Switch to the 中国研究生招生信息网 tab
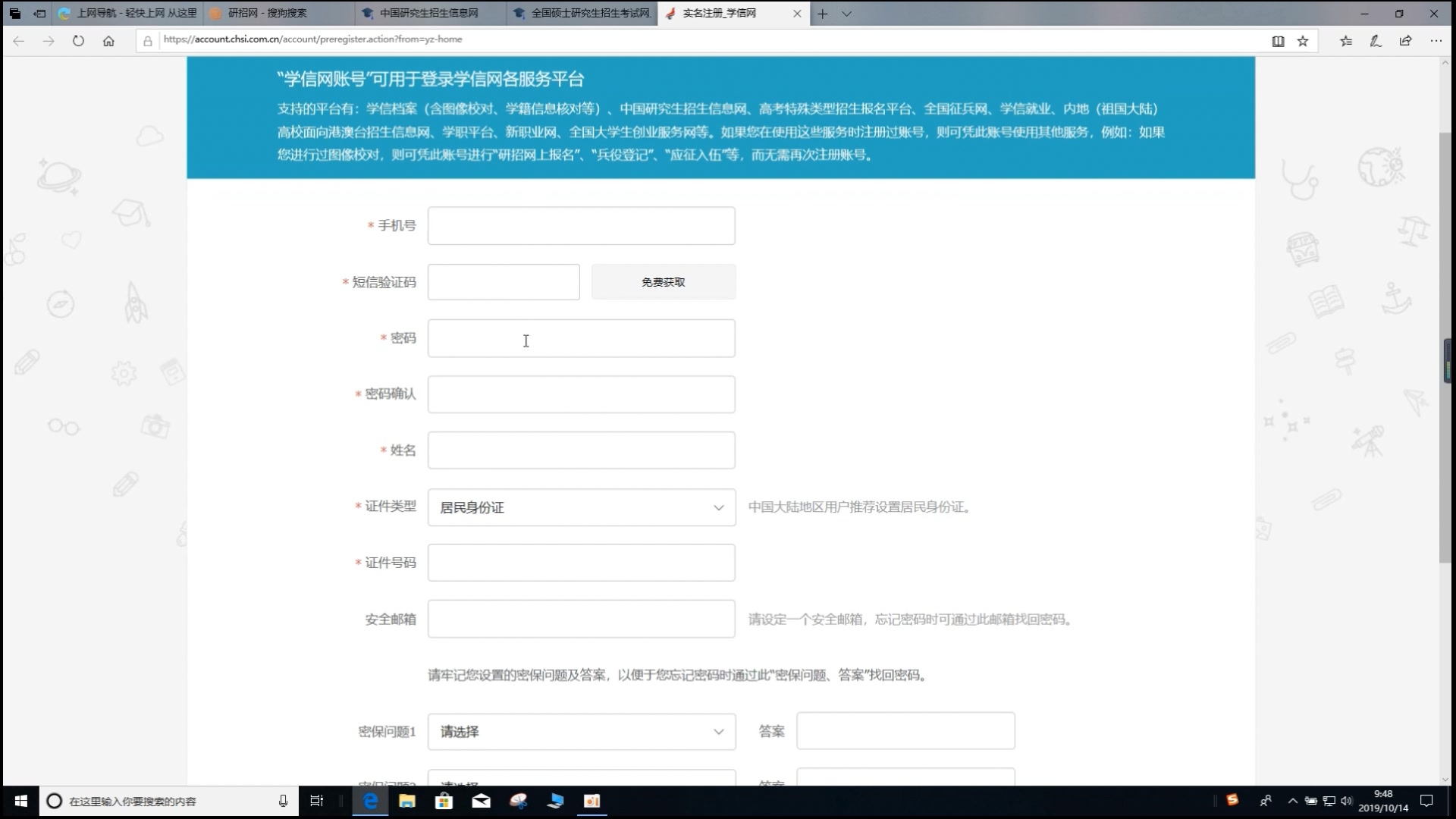Image resolution: width=1456 pixels, height=819 pixels. coord(430,14)
